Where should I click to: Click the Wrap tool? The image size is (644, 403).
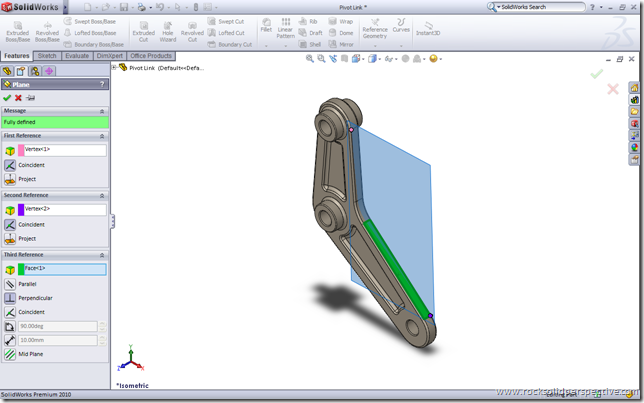click(x=341, y=21)
